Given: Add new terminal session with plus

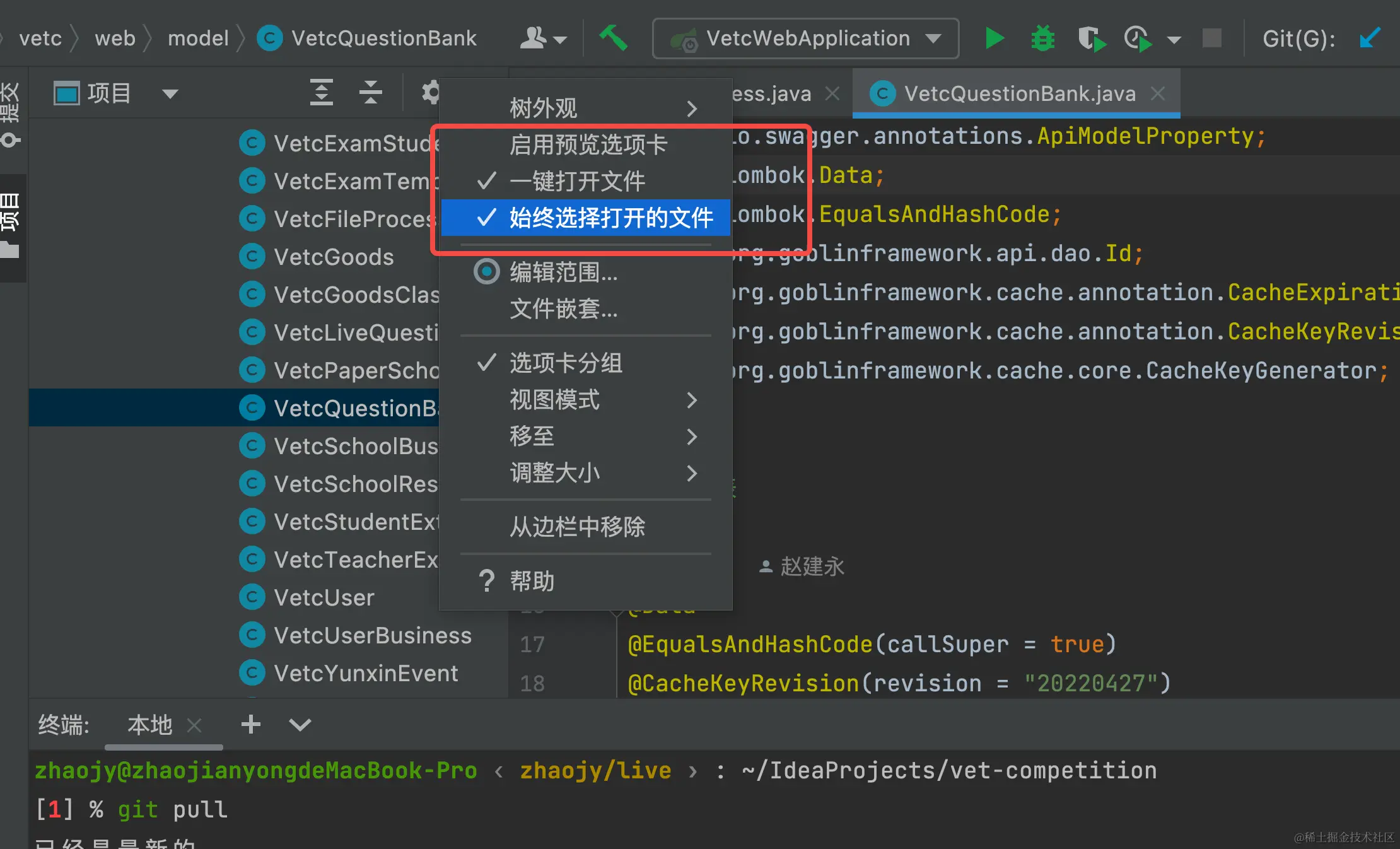Looking at the screenshot, I should (250, 724).
